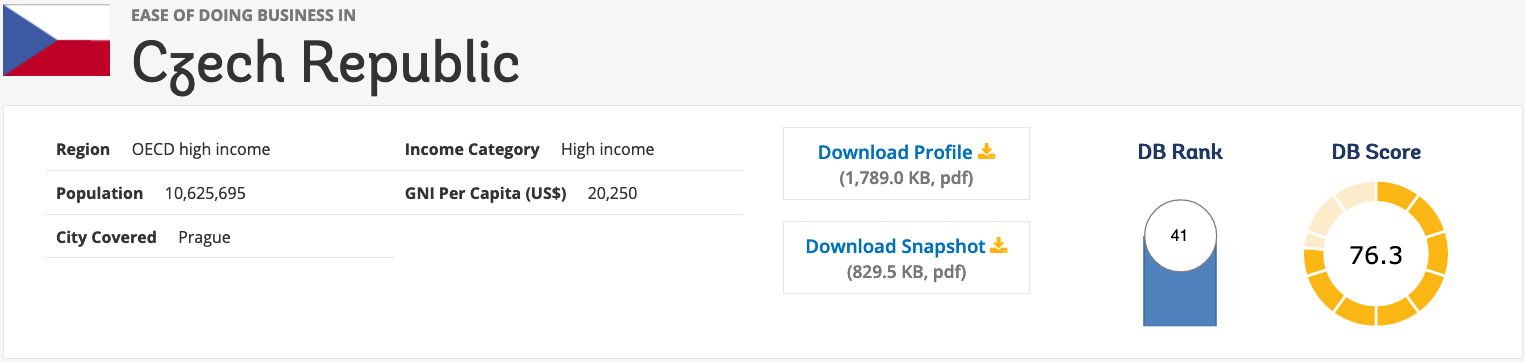1525x362 pixels.
Task: Click the 76.3 score value
Action: pos(1376,255)
